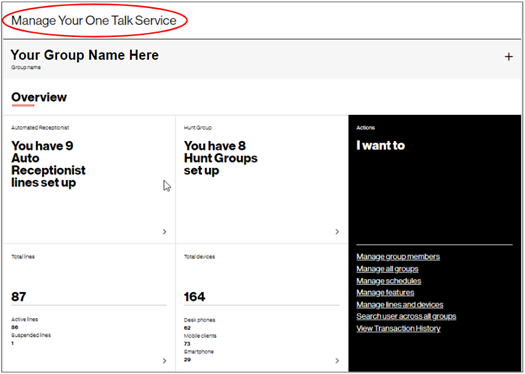Click the I want to heading
This screenshot has height=374, width=525.
point(380,145)
